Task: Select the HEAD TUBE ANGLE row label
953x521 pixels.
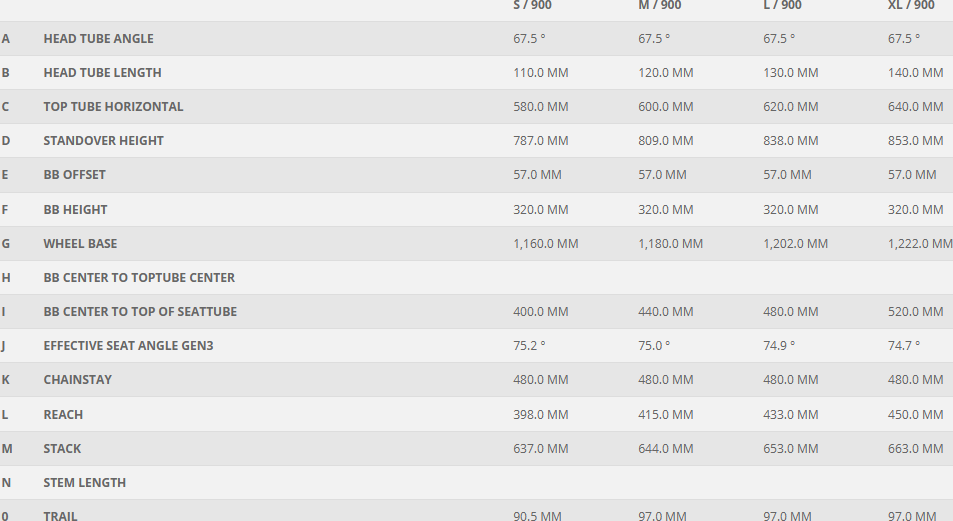Action: [x=98, y=39]
